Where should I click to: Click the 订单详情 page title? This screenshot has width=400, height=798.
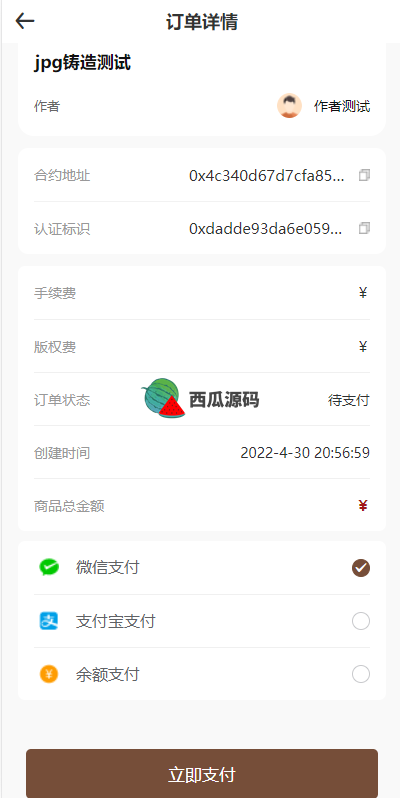click(x=202, y=22)
